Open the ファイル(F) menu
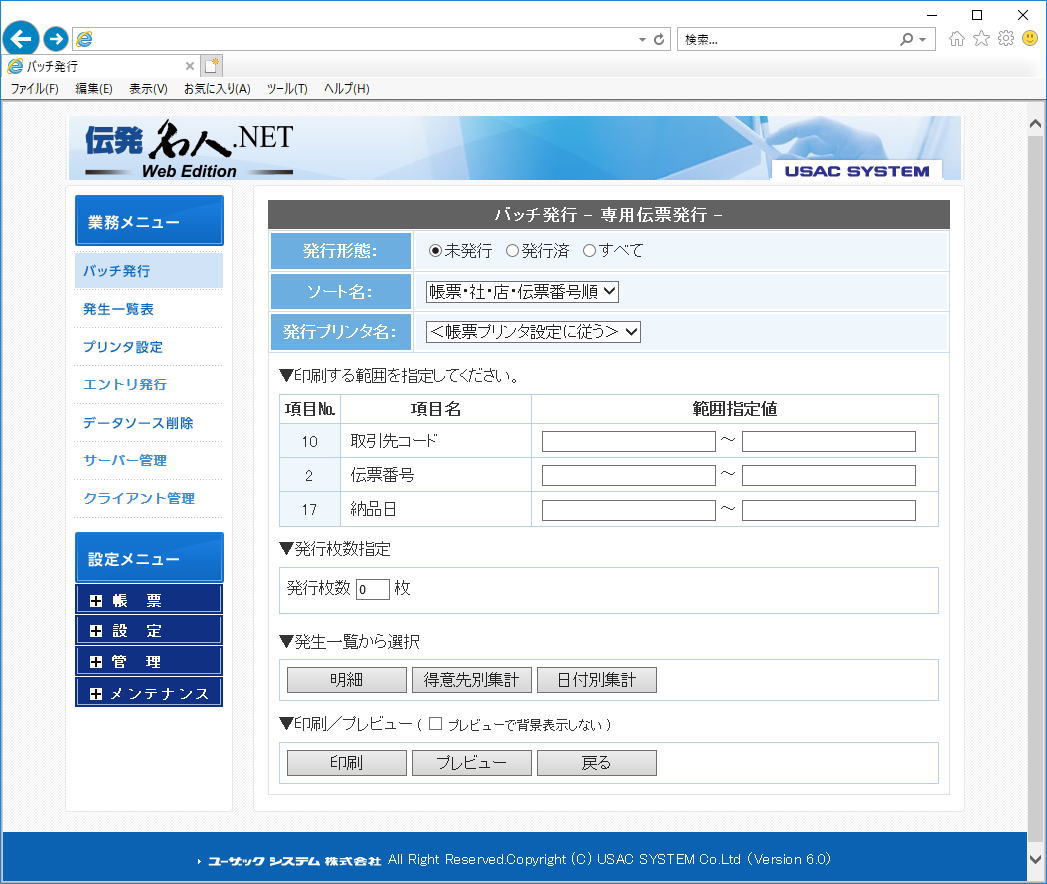The width and height of the screenshot is (1047, 884). point(35,89)
